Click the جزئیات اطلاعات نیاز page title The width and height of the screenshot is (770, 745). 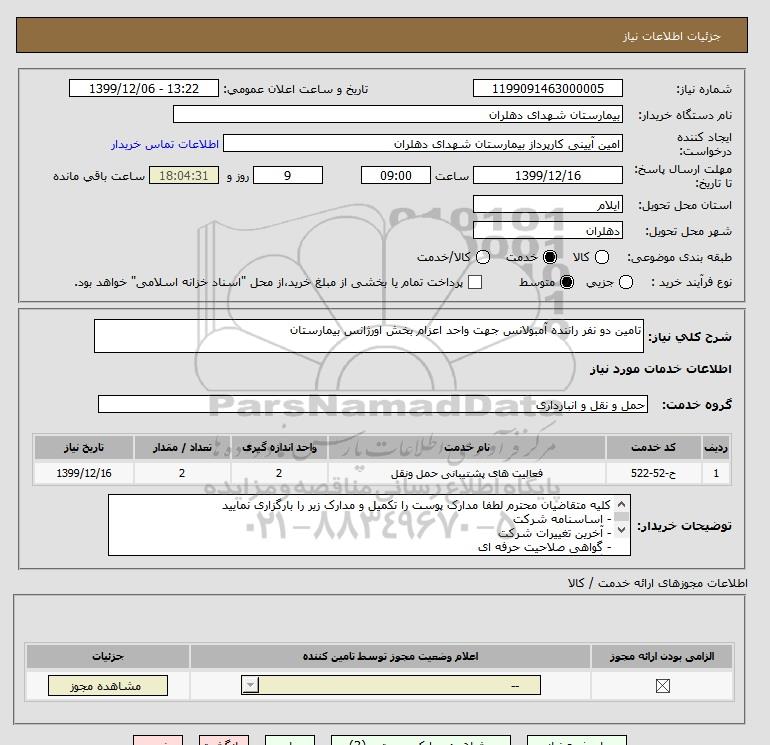[x=671, y=36]
